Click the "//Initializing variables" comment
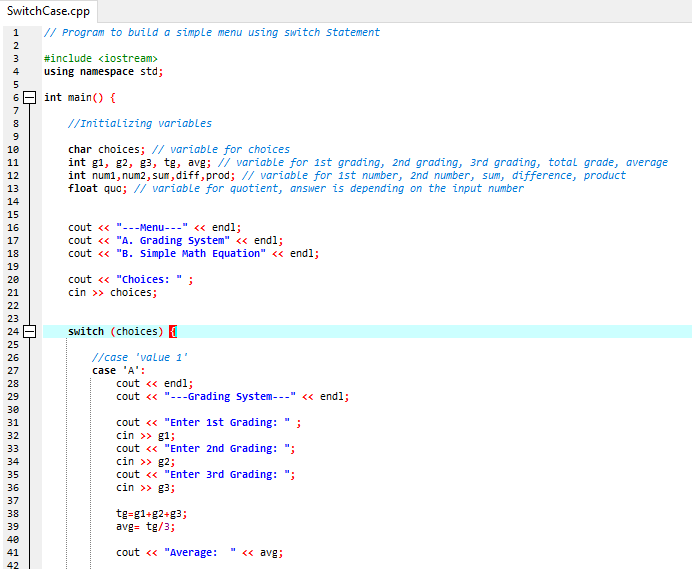The image size is (692, 571). click(x=140, y=124)
